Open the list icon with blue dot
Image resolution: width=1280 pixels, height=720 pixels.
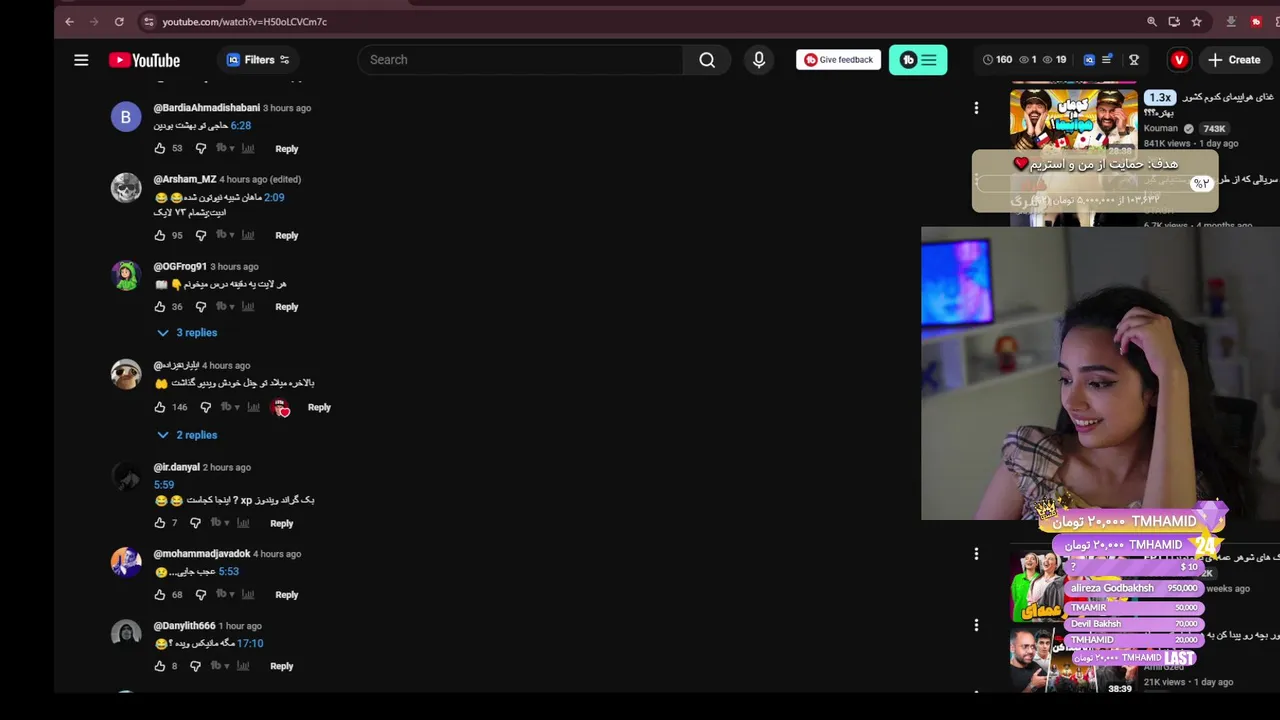tap(1107, 60)
